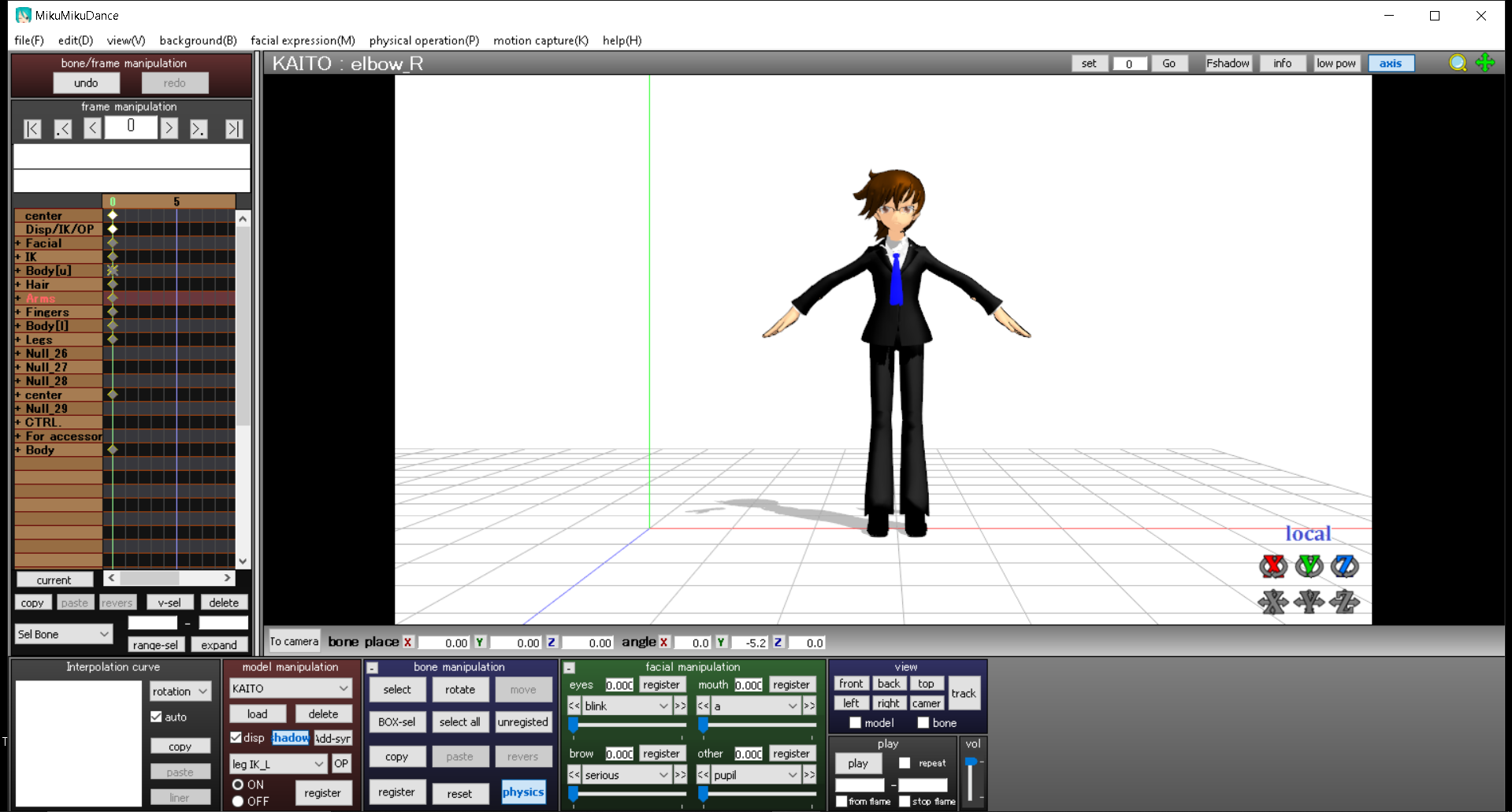
Task: Select the IK OFF radio button
Action: click(x=238, y=801)
